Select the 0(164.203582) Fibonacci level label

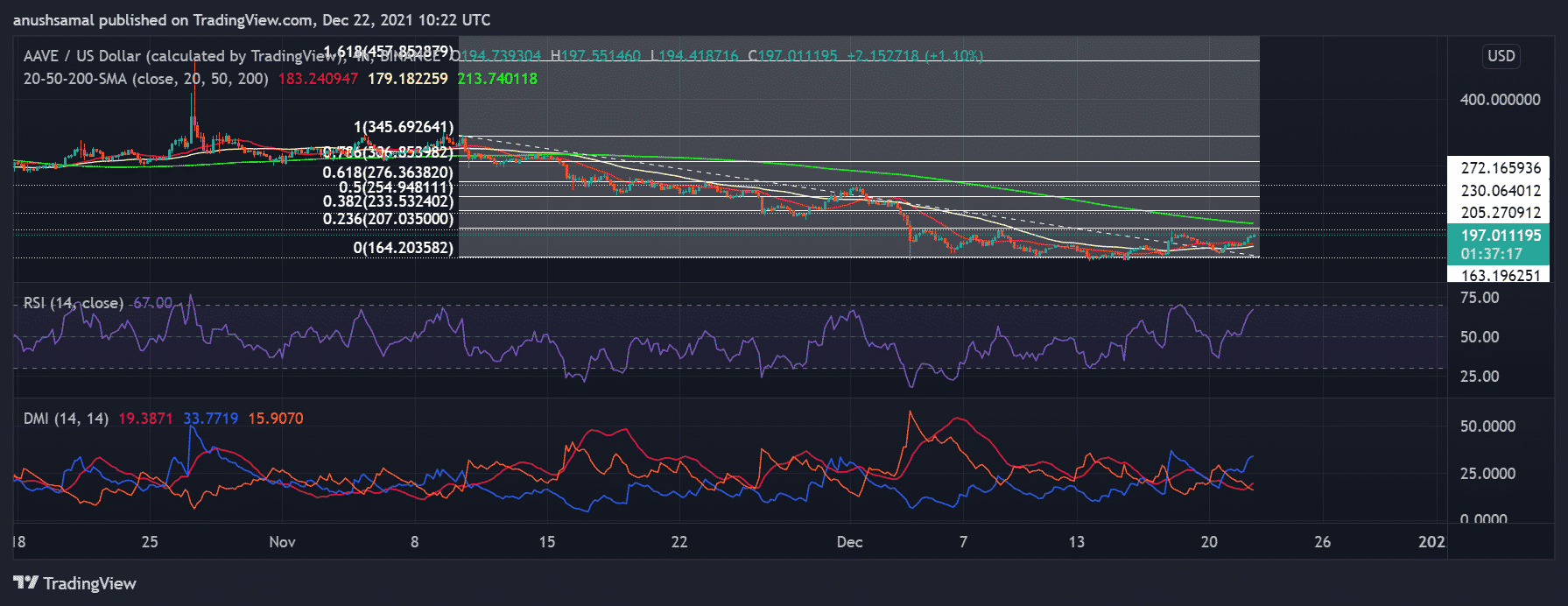click(404, 248)
